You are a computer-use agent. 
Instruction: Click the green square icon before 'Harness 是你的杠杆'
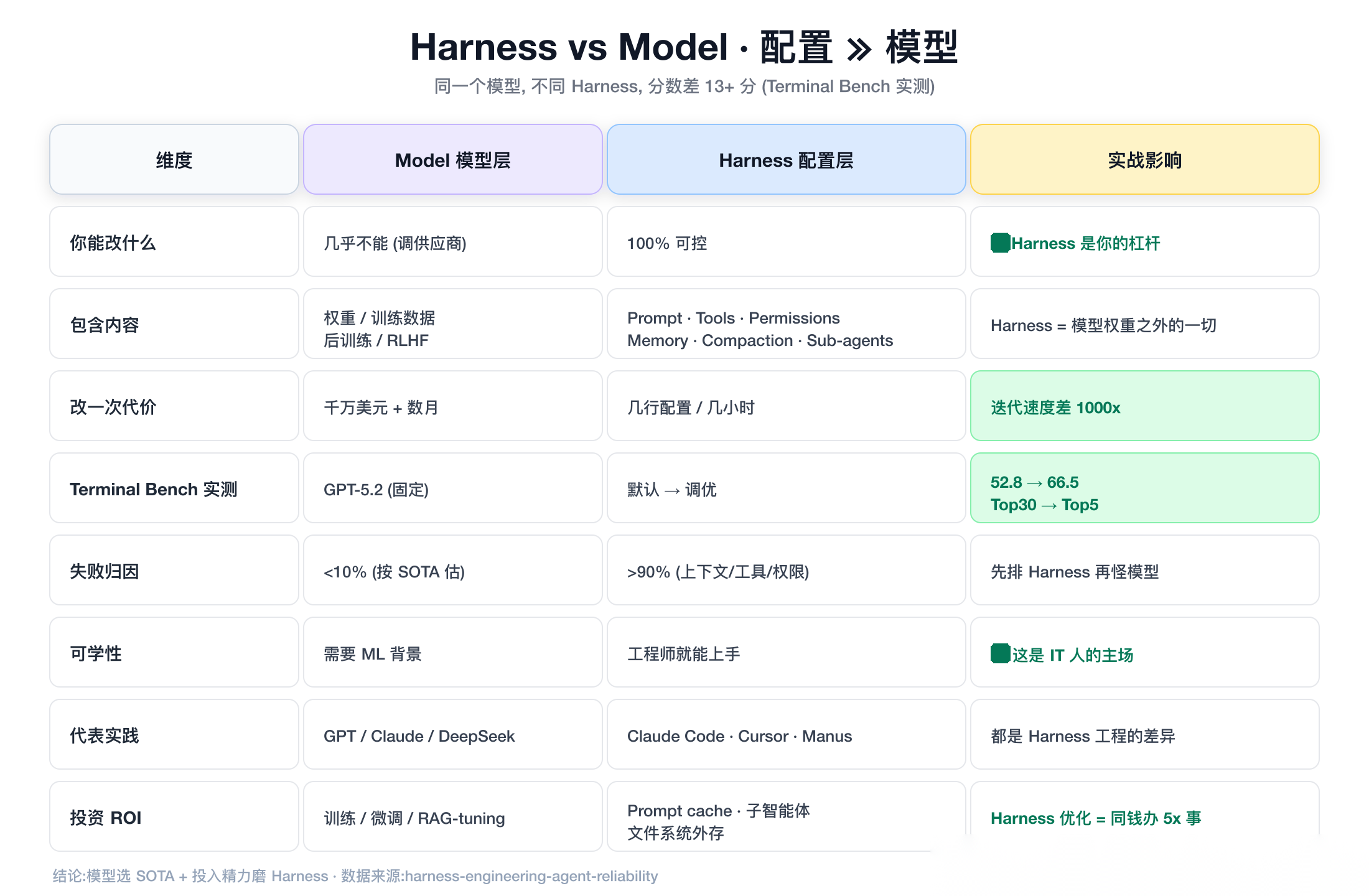tap(1000, 243)
